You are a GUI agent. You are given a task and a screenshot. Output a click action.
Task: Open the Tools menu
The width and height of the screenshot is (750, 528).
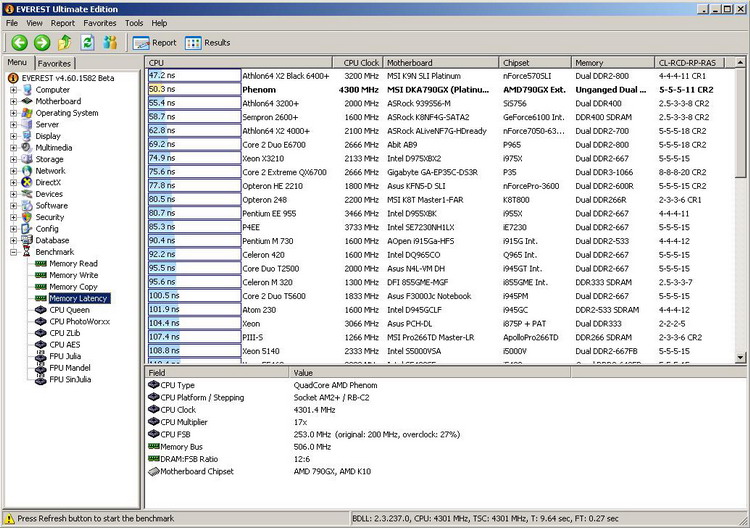(x=134, y=23)
